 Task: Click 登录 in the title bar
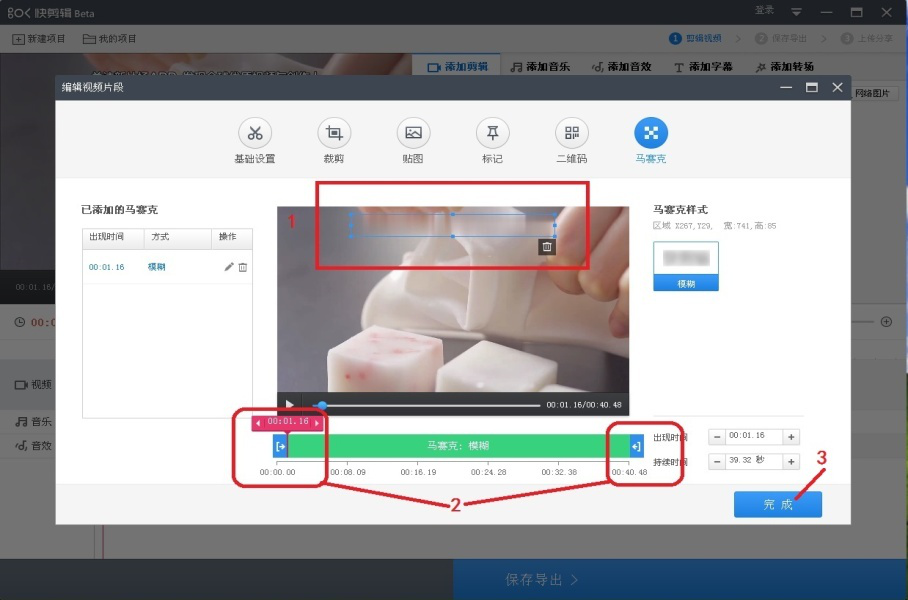(x=764, y=10)
